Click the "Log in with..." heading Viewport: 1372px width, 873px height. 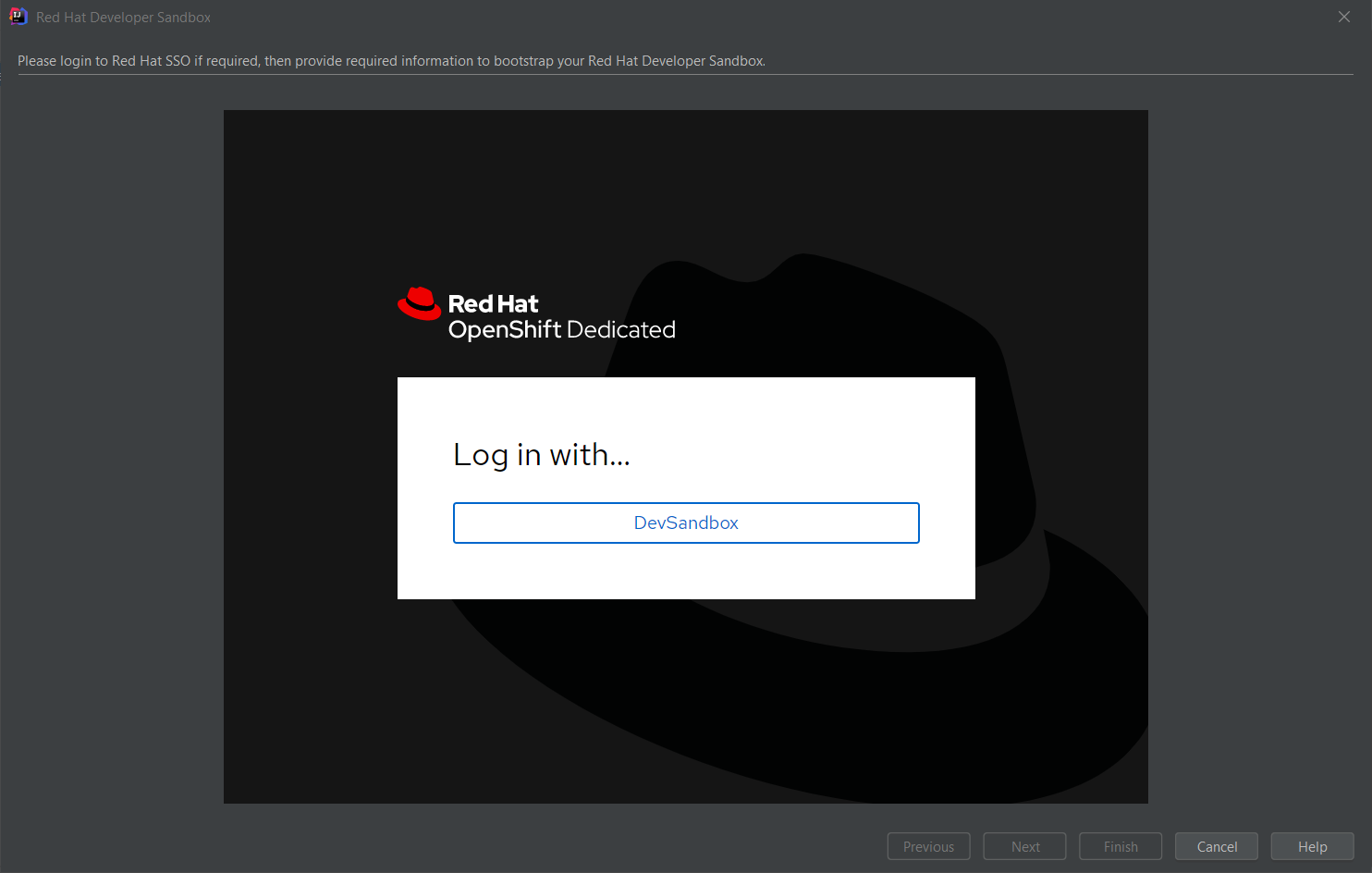tap(542, 455)
